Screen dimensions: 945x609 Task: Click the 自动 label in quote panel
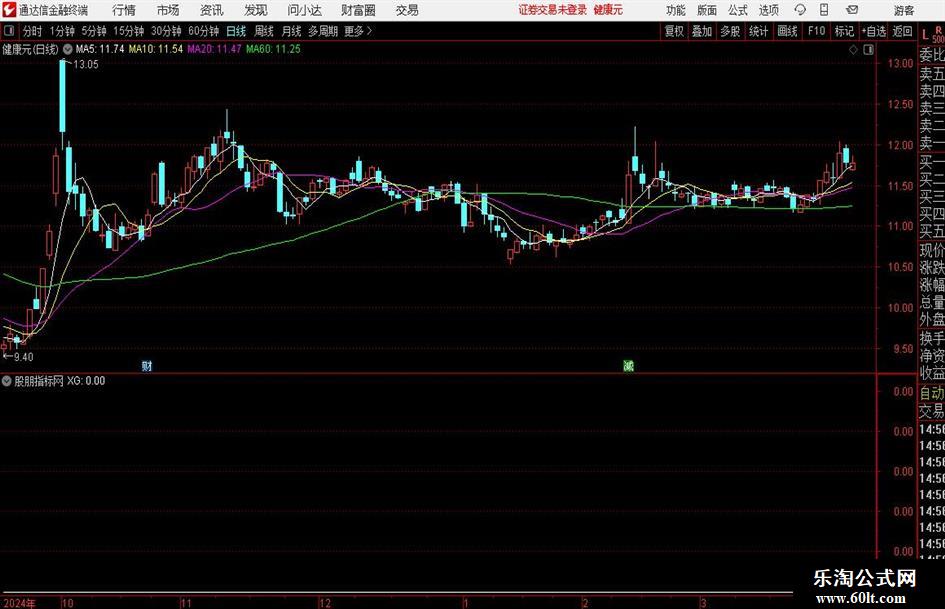pos(932,393)
